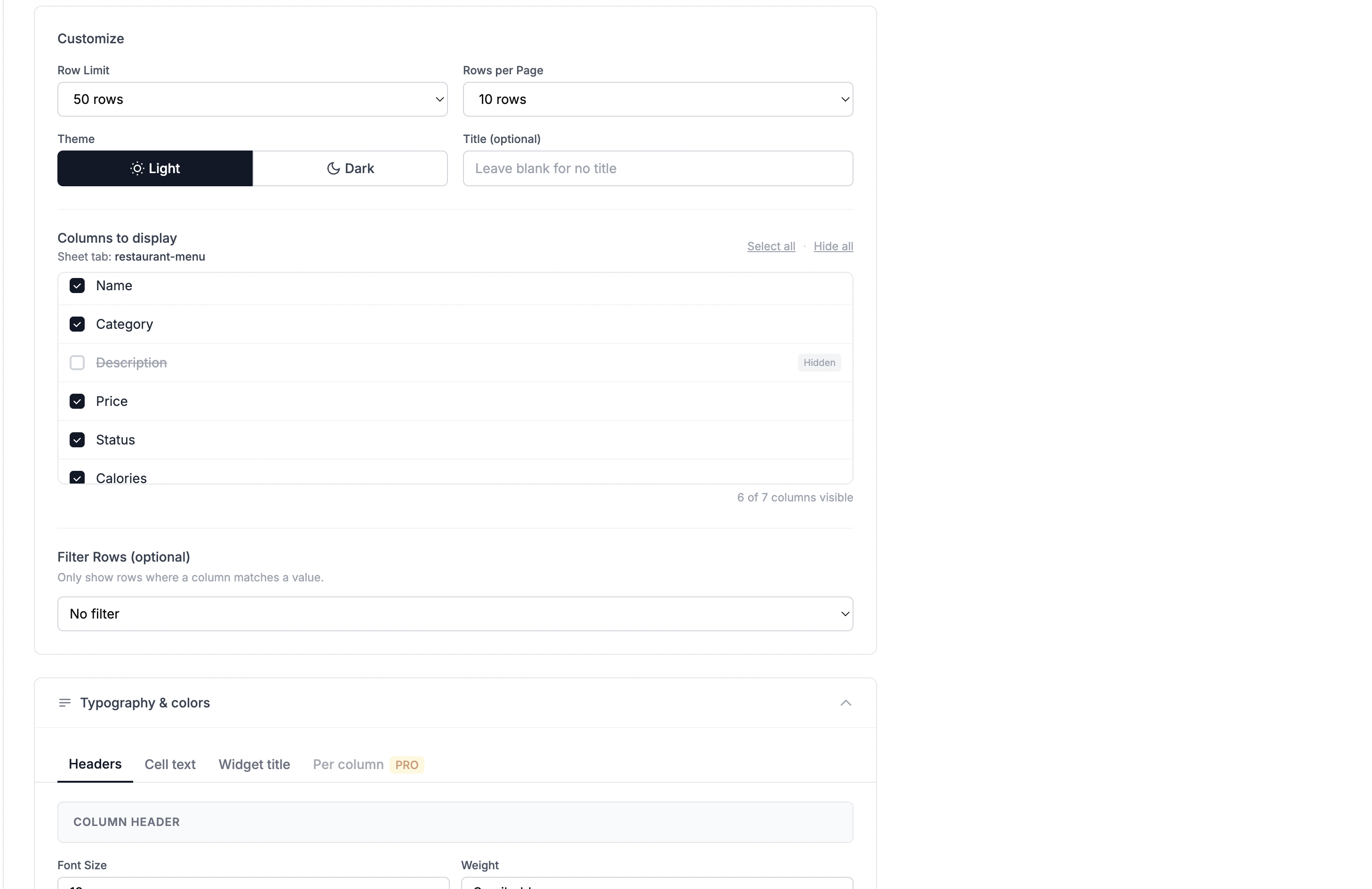
Task: Click the Hidden badge on Description row
Action: point(819,363)
